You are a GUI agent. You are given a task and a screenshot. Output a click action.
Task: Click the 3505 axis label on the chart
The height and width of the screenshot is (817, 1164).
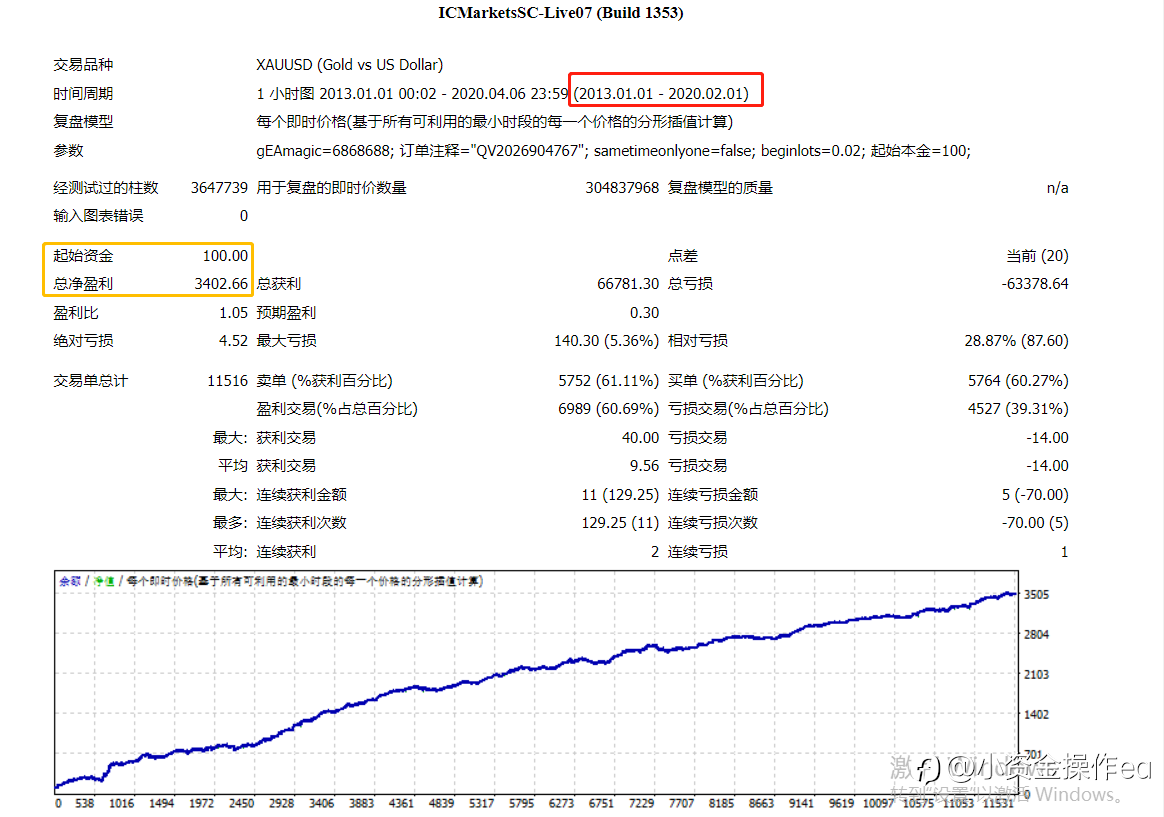pos(1036,595)
